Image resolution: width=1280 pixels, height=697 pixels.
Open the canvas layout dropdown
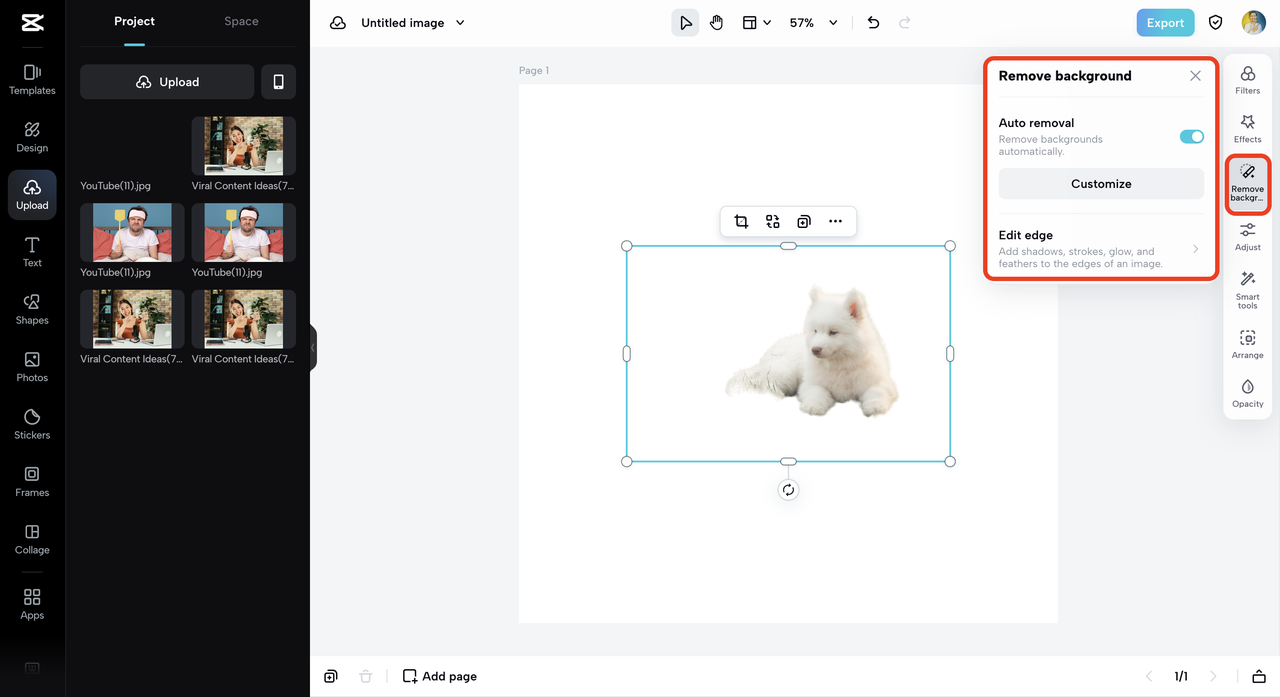[x=756, y=23]
